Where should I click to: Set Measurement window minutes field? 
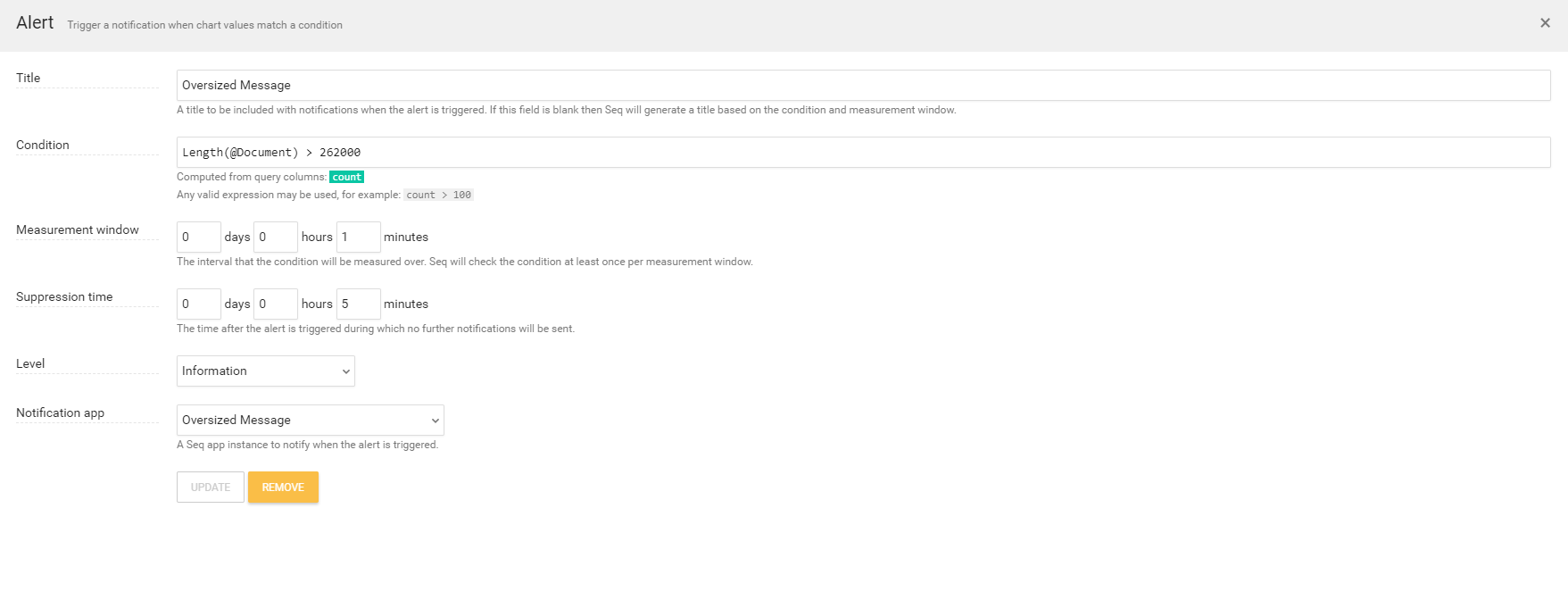point(358,237)
